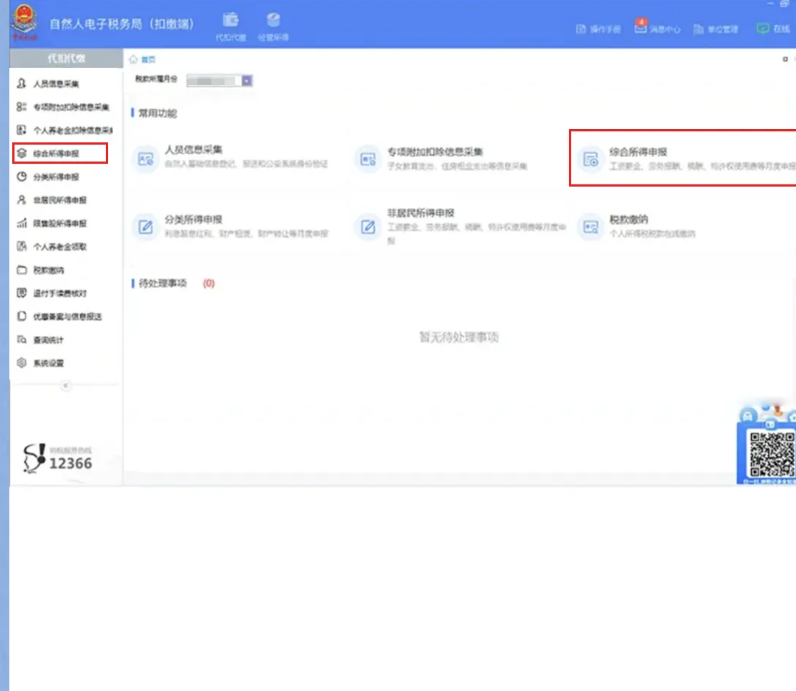Image resolution: width=796 pixels, height=691 pixels.
Task: Open the 综合所得申报 shortcut card
Action: [683, 158]
